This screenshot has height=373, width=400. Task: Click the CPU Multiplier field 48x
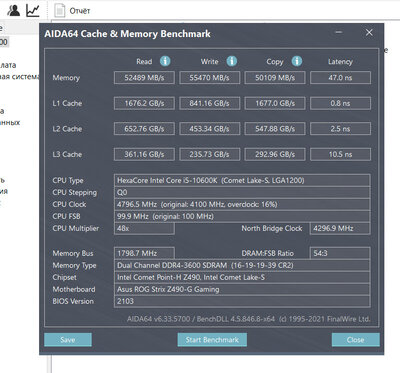click(x=144, y=228)
